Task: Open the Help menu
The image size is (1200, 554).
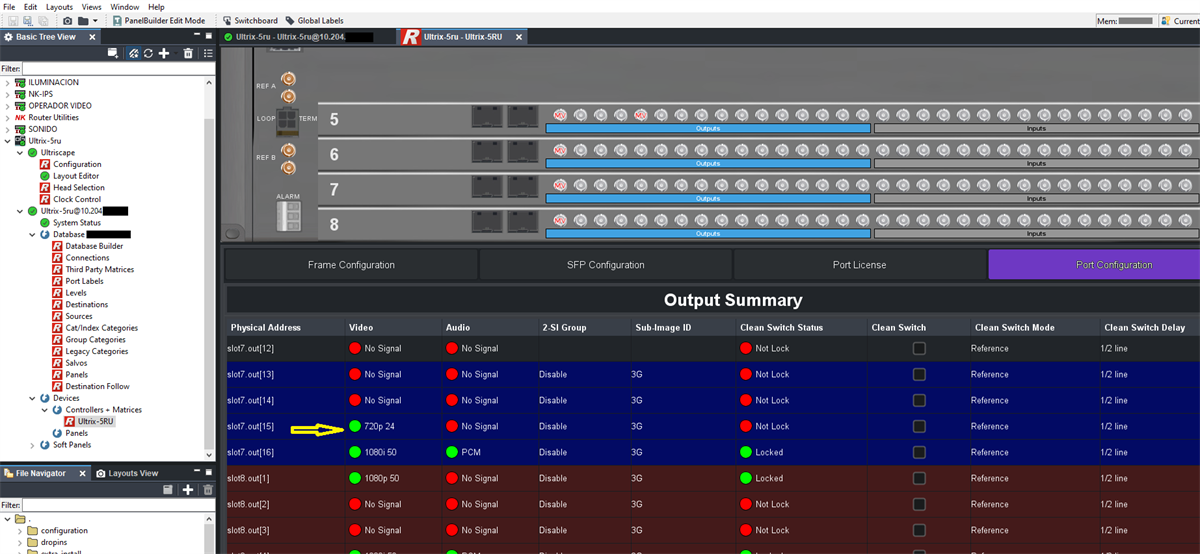Action: [x=156, y=6]
